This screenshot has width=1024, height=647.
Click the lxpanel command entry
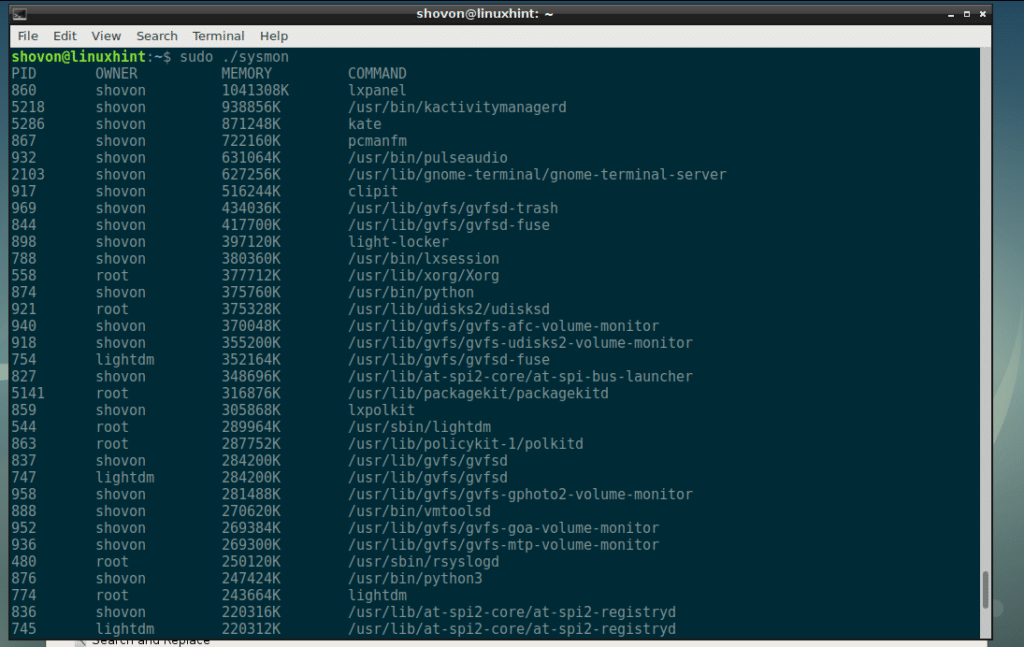point(377,91)
